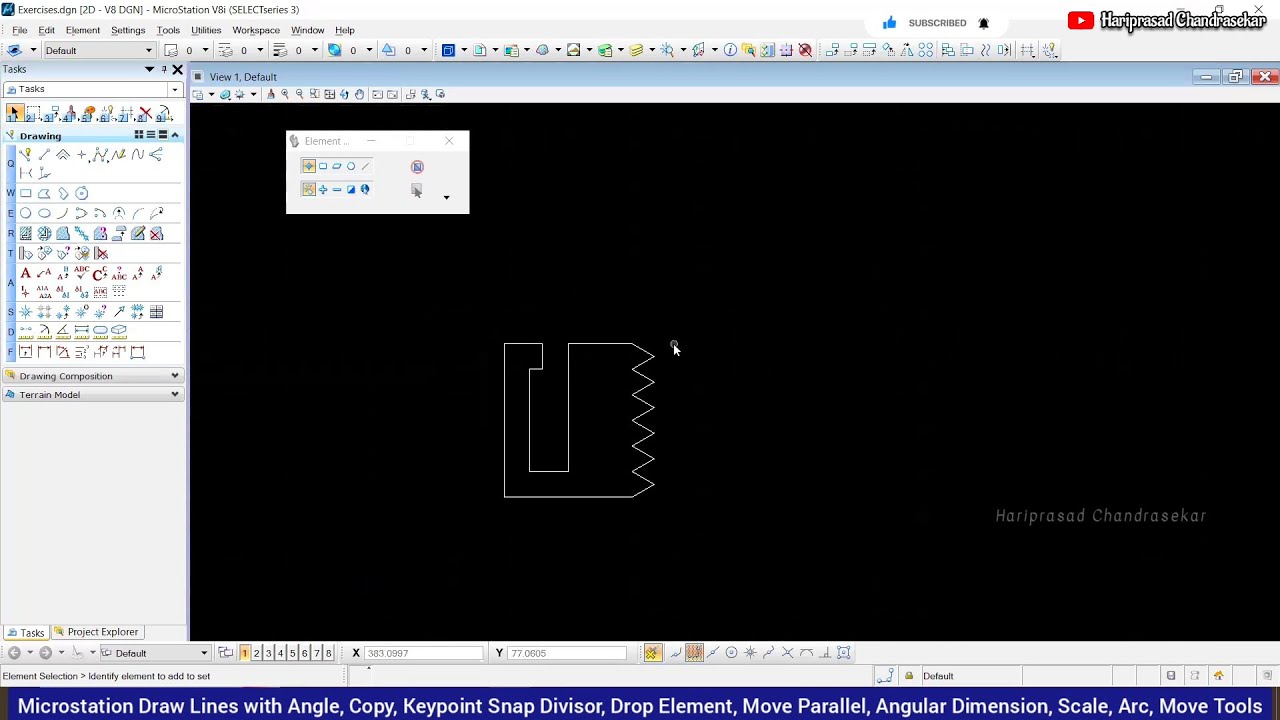Screen dimensions: 1280x720
Task: Click Rotate View in View 1 toolbar
Action: point(344,94)
